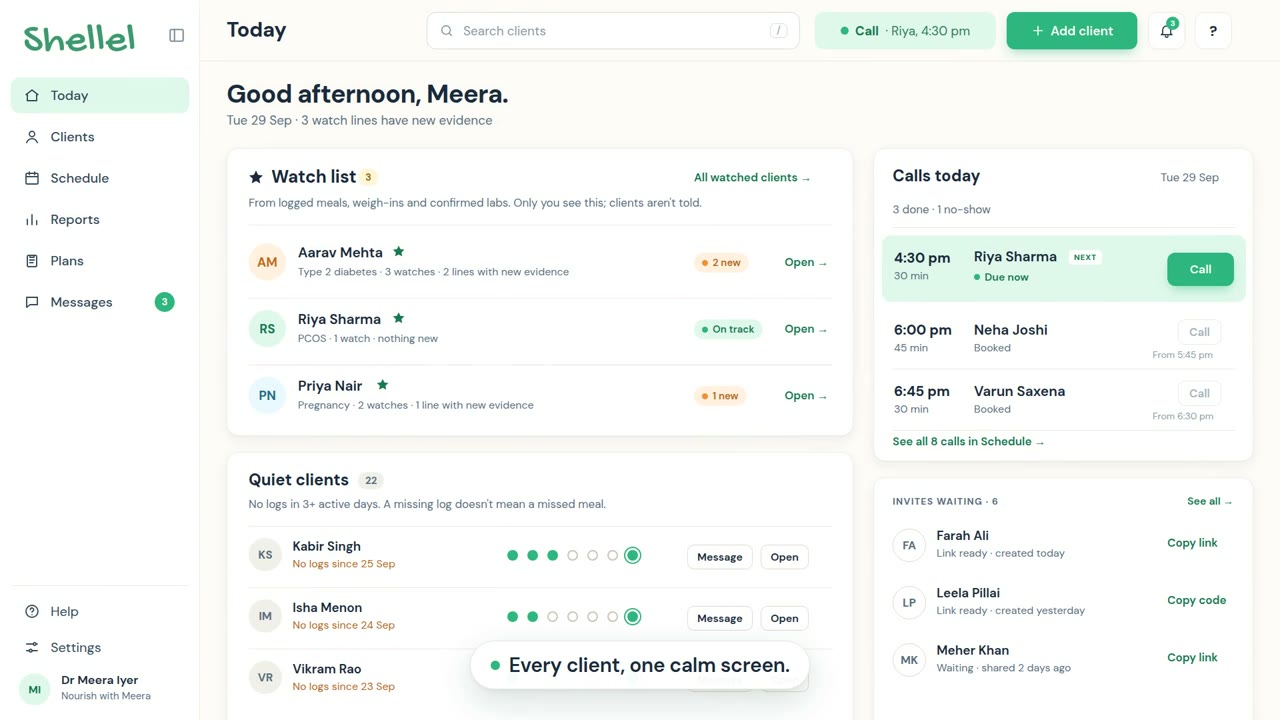Image resolution: width=1280 pixels, height=720 pixels.
Task: Open Riya Sharma's watch entry
Action: [x=806, y=329]
